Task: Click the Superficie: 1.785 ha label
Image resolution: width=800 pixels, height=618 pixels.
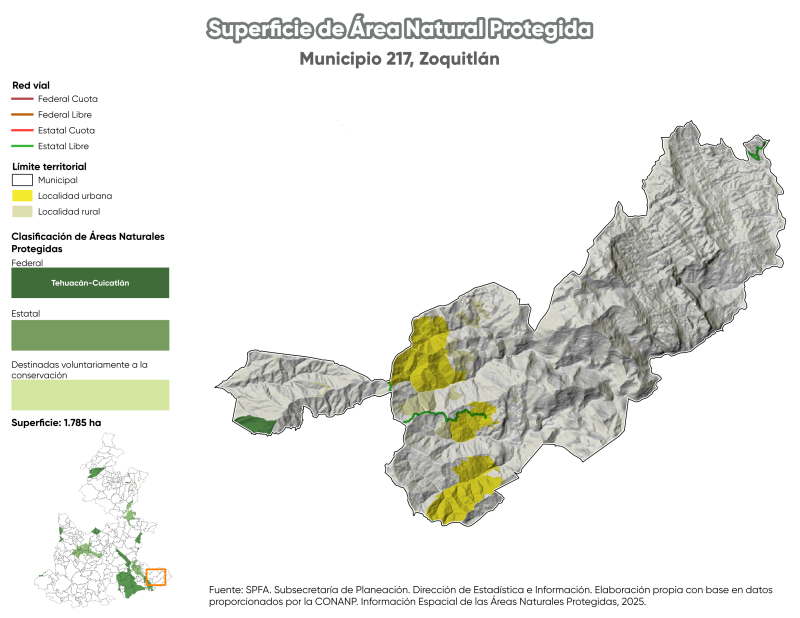Action: tap(56, 423)
